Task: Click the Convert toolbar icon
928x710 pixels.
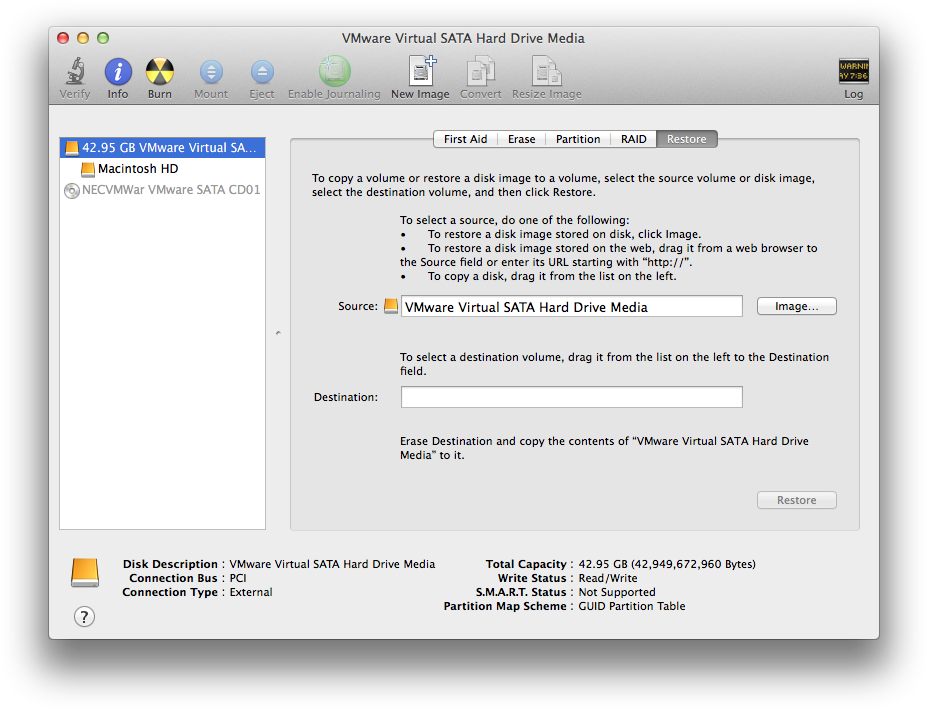Action: pos(481,72)
